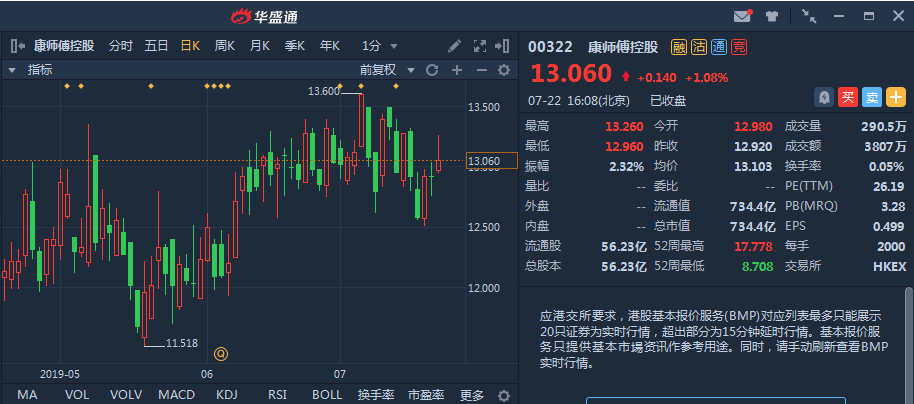Collapse left panel bracket arrow icon

[17, 46]
